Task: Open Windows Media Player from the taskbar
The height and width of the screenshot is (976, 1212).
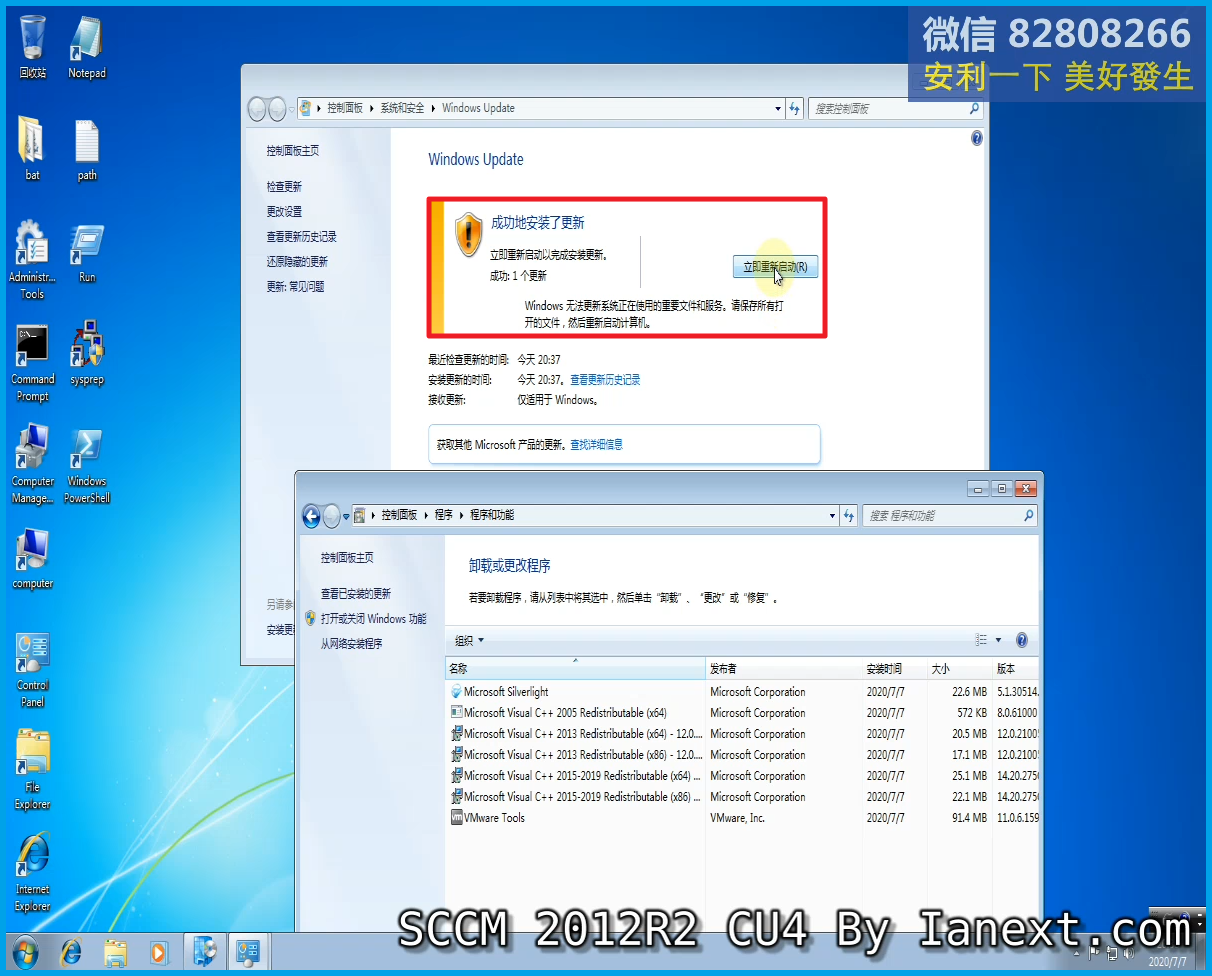Action: [x=159, y=951]
